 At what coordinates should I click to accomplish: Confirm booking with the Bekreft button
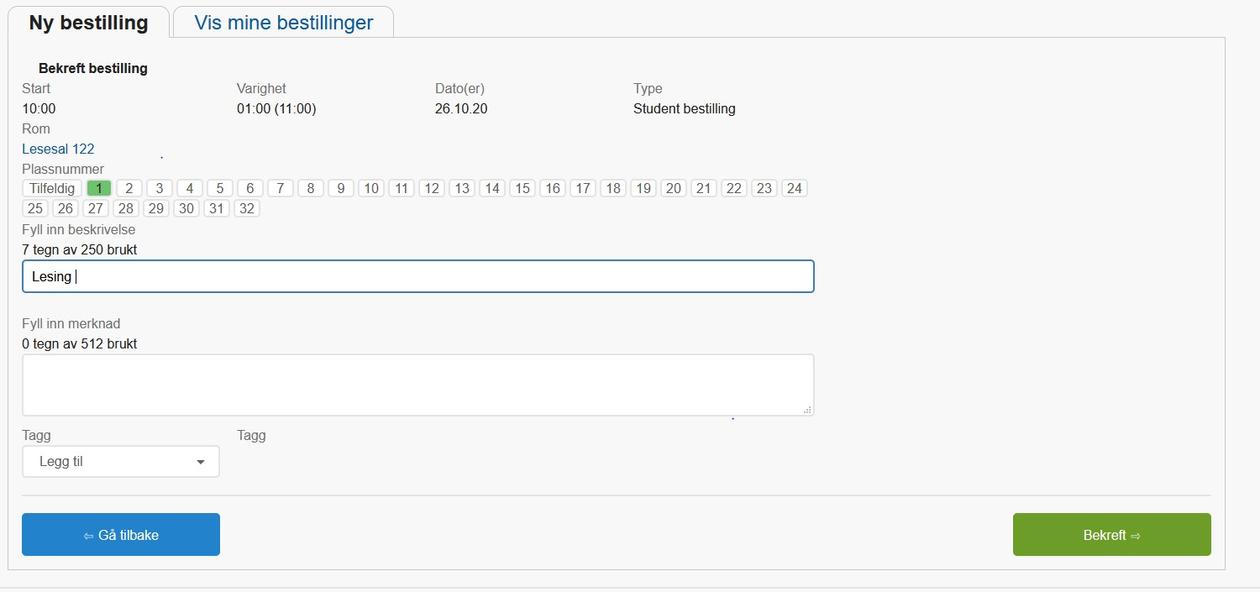pyautogui.click(x=1111, y=535)
